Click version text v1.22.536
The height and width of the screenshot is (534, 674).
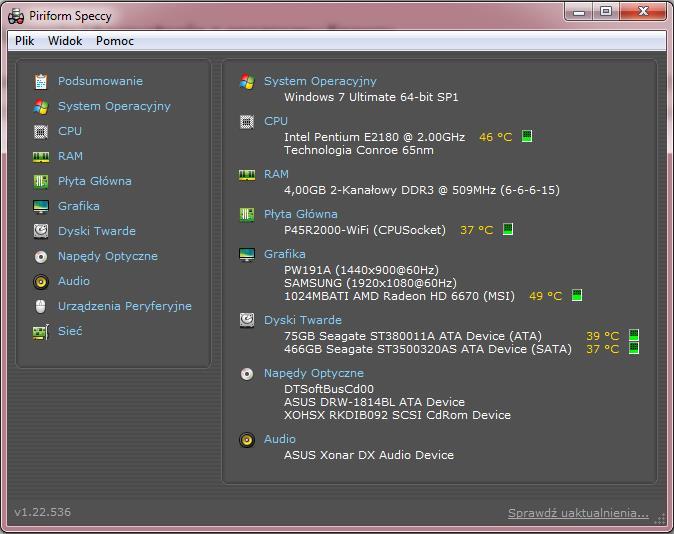click(42, 512)
